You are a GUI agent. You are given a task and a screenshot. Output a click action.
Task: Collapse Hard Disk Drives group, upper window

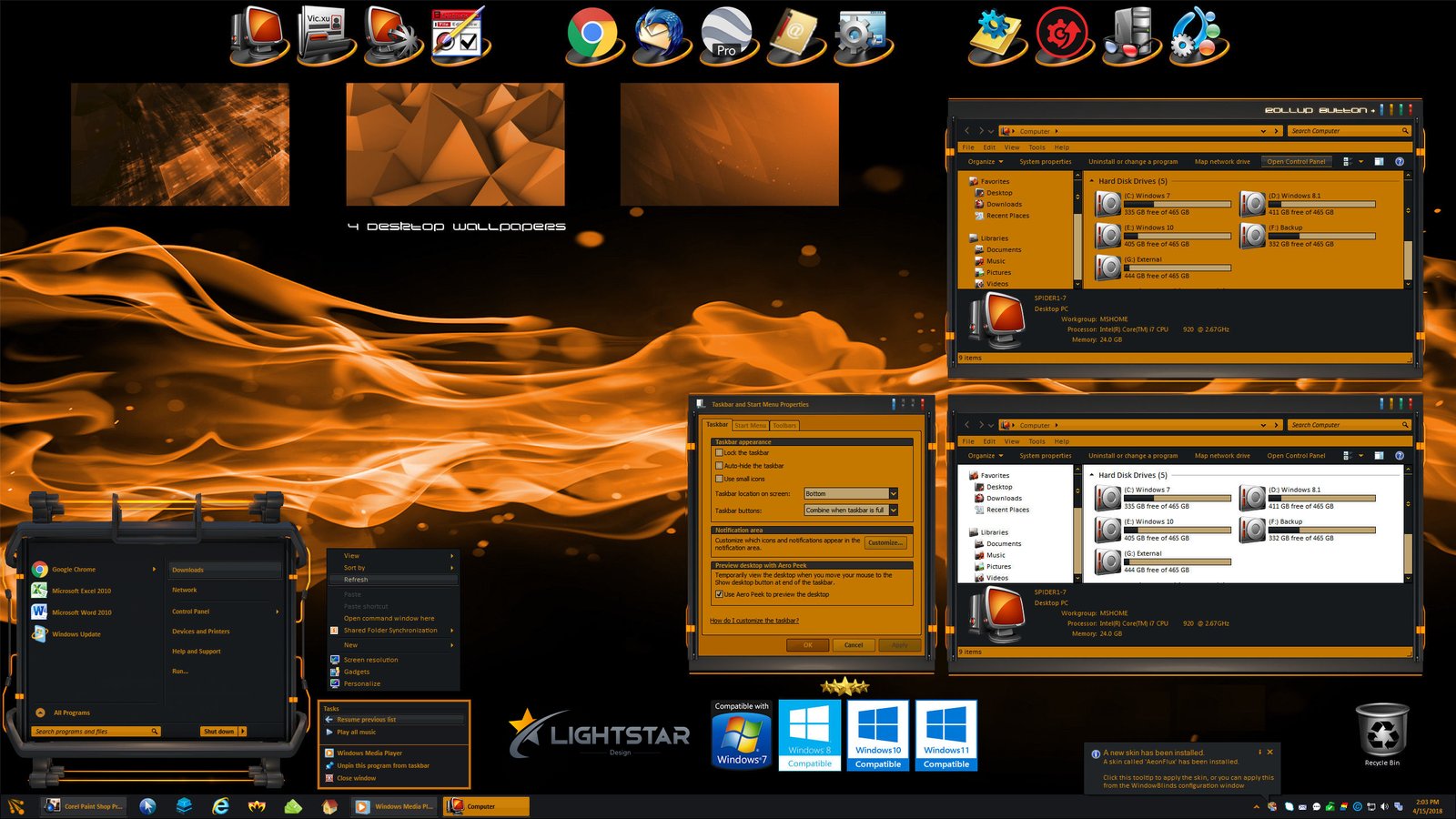[x=1092, y=181]
